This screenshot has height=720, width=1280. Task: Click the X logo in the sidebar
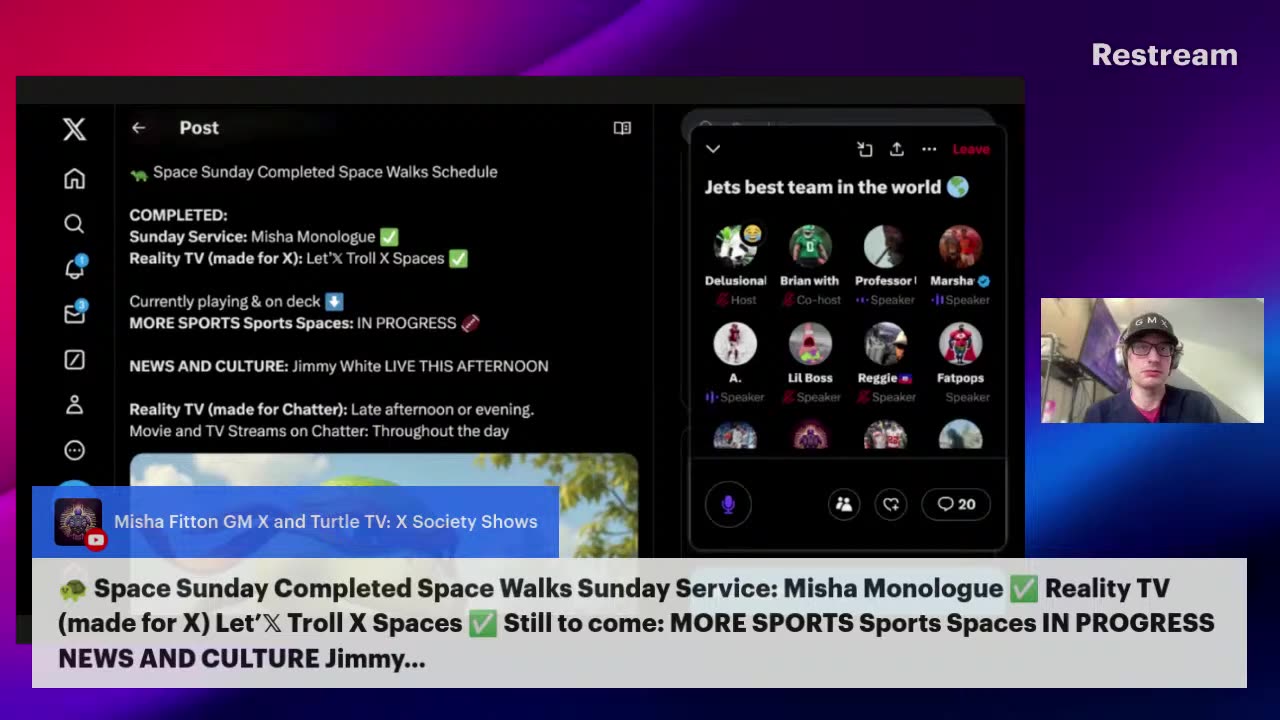tap(74, 129)
